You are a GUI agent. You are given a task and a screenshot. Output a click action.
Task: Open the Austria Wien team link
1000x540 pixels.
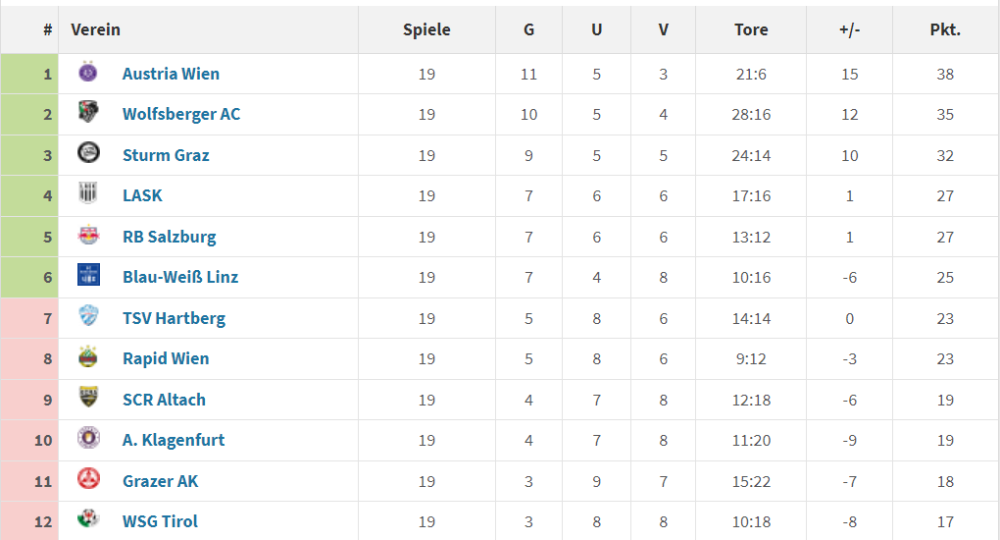(171, 74)
